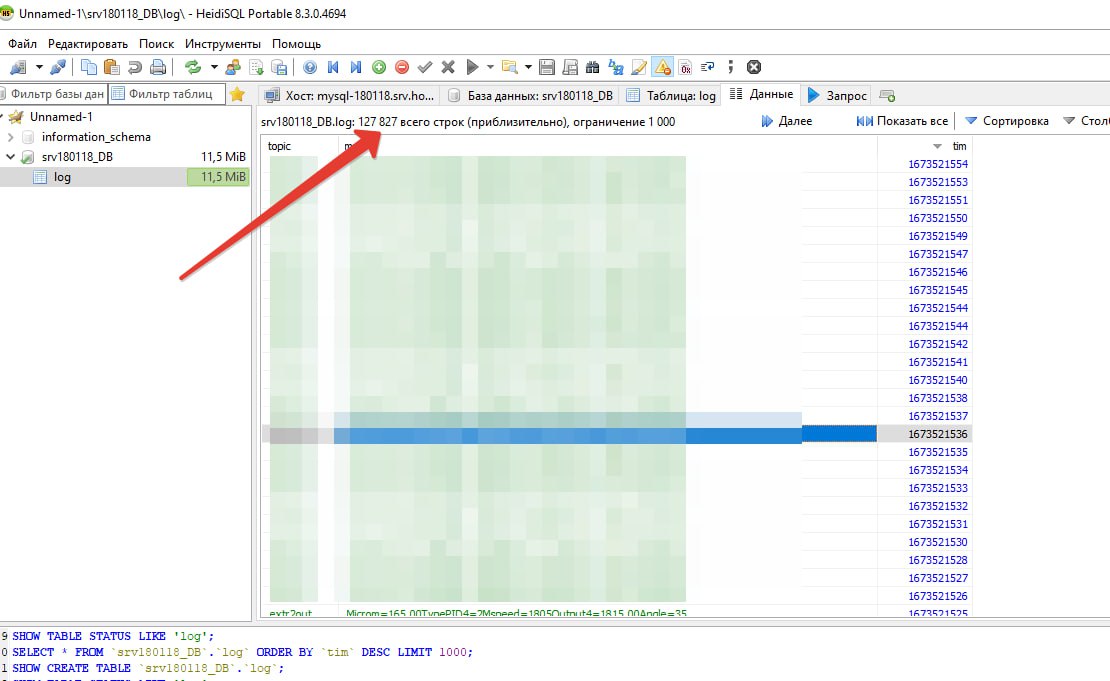The image size is (1110, 681).
Task: Open the Инструменты menu
Action: pyautogui.click(x=223, y=44)
